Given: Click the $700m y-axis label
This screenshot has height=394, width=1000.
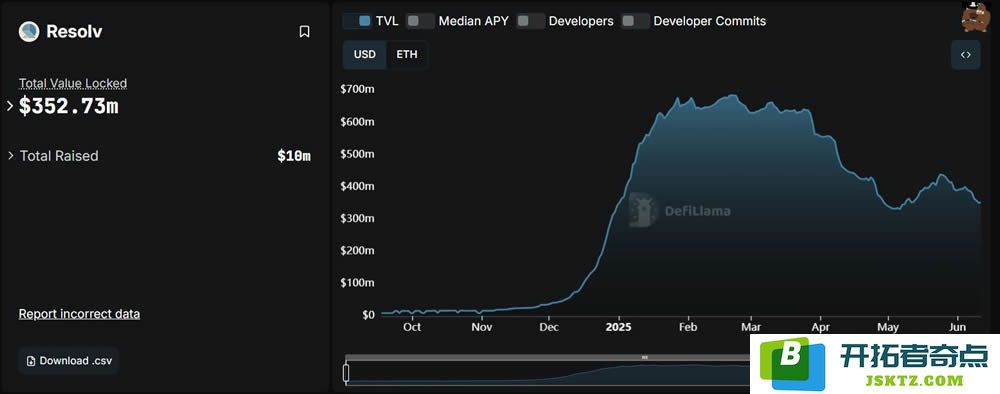Looking at the screenshot, I should (357, 89).
